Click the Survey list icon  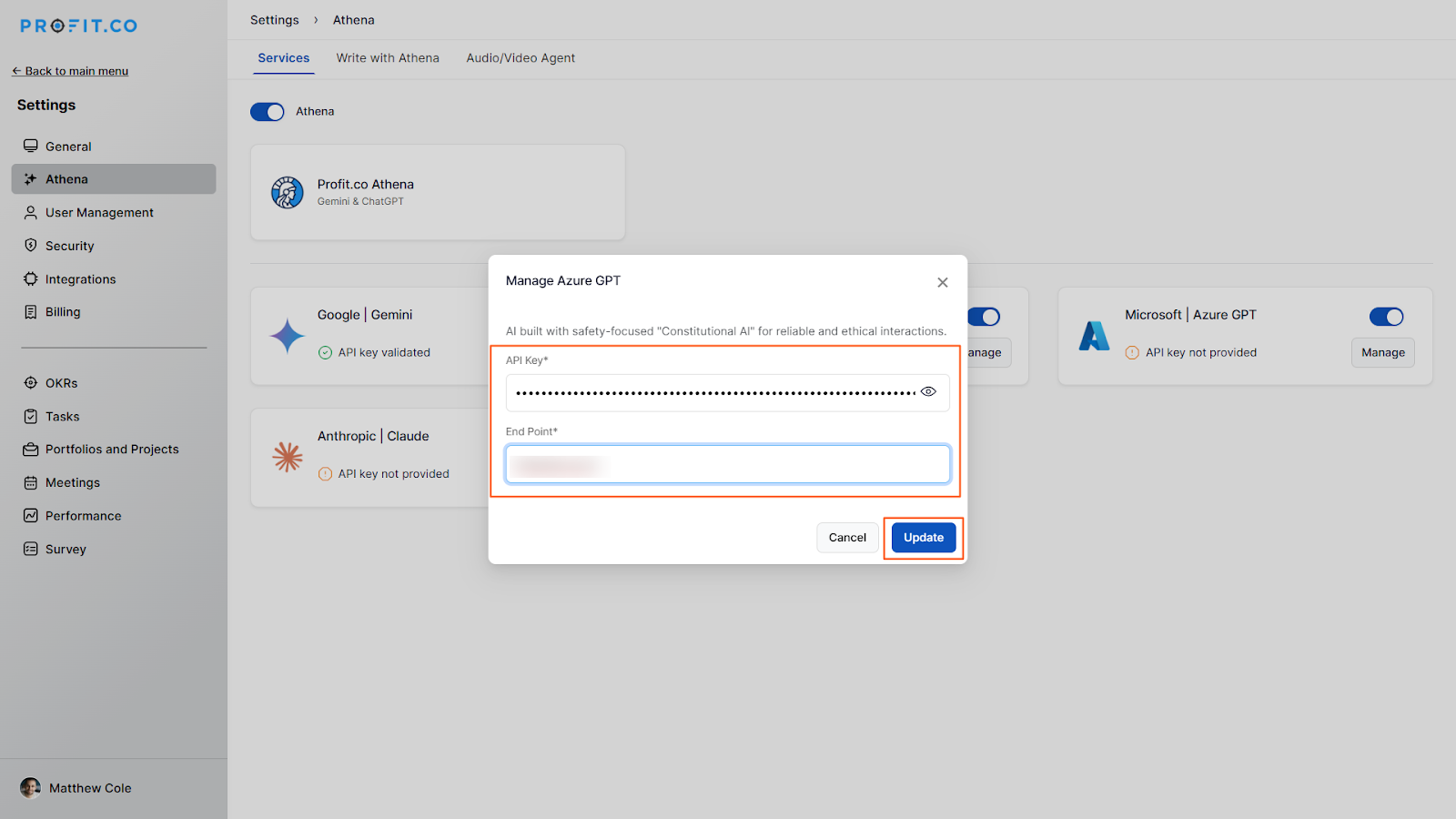point(31,549)
